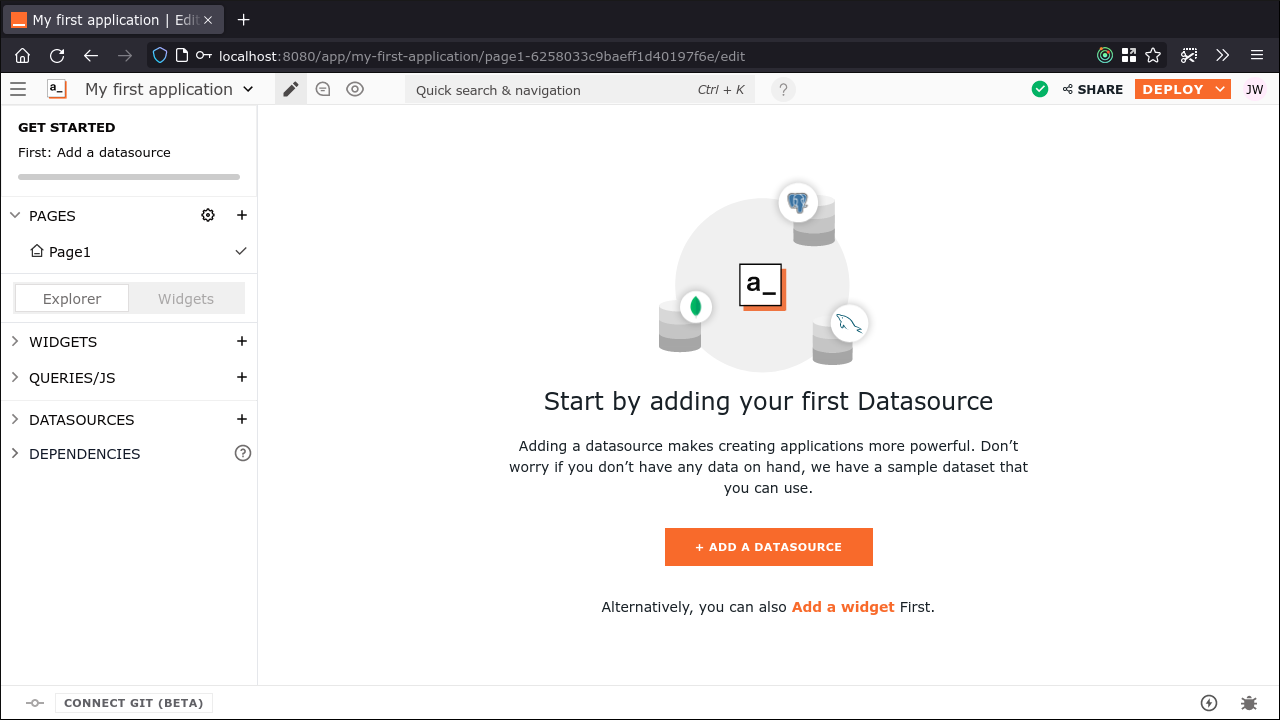This screenshot has width=1280, height=720.
Task: Click the First: Add a datasource text
Action: click(94, 153)
